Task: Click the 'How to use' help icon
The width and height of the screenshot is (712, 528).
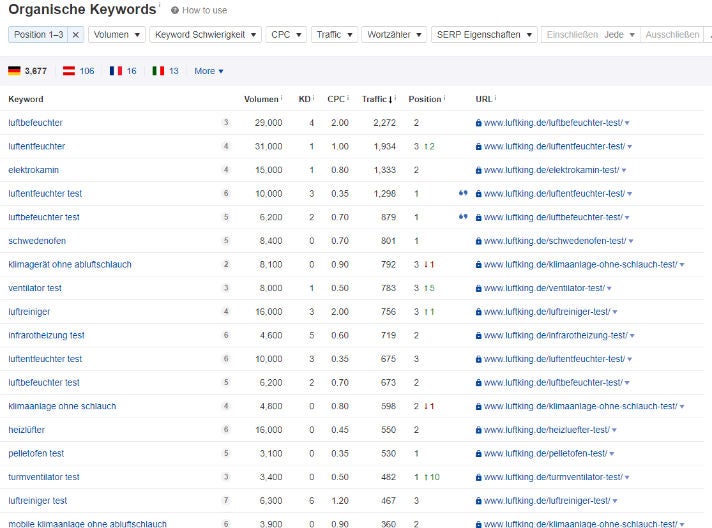Action: click(175, 10)
